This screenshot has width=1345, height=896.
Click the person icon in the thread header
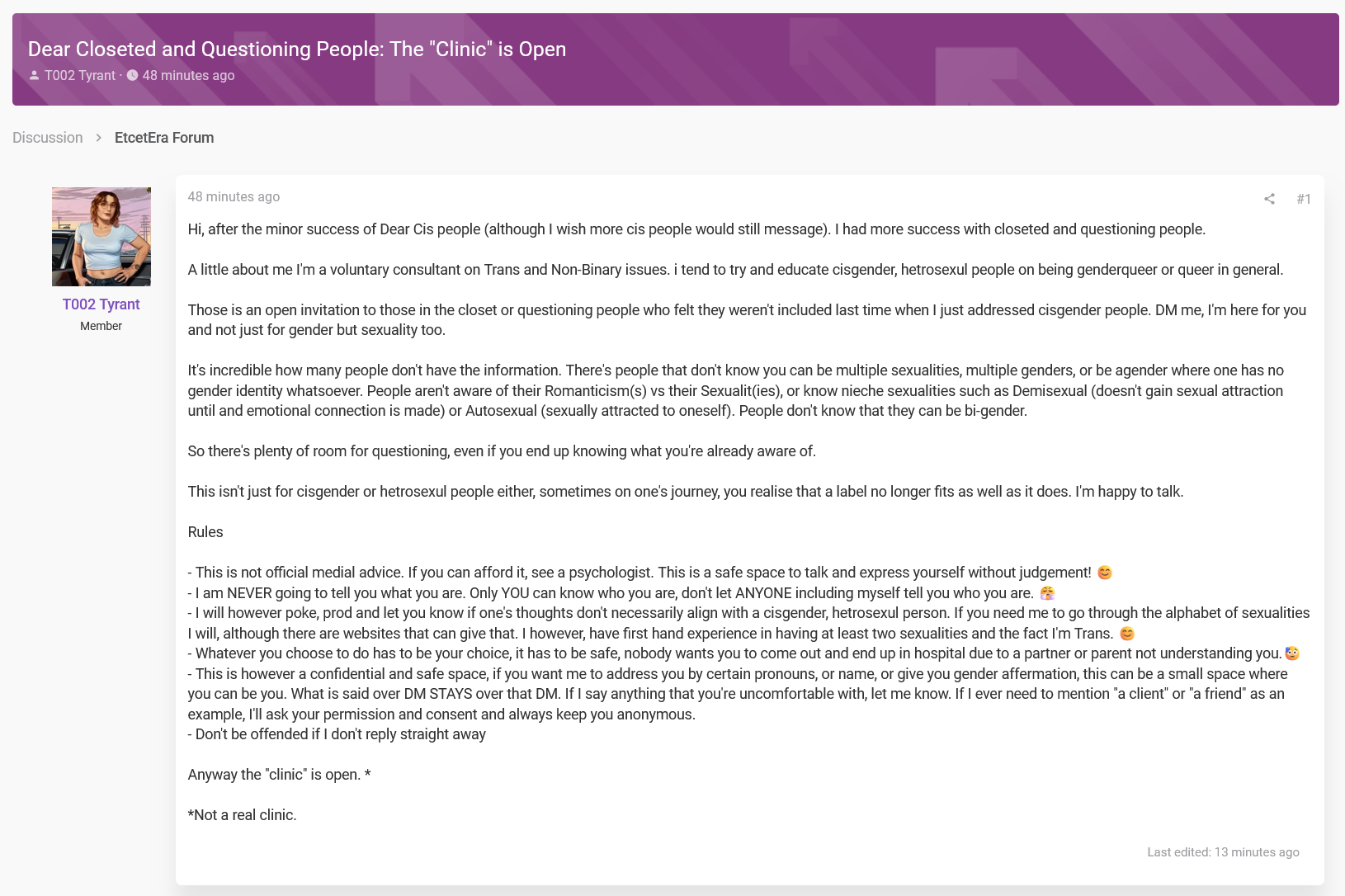coord(34,76)
